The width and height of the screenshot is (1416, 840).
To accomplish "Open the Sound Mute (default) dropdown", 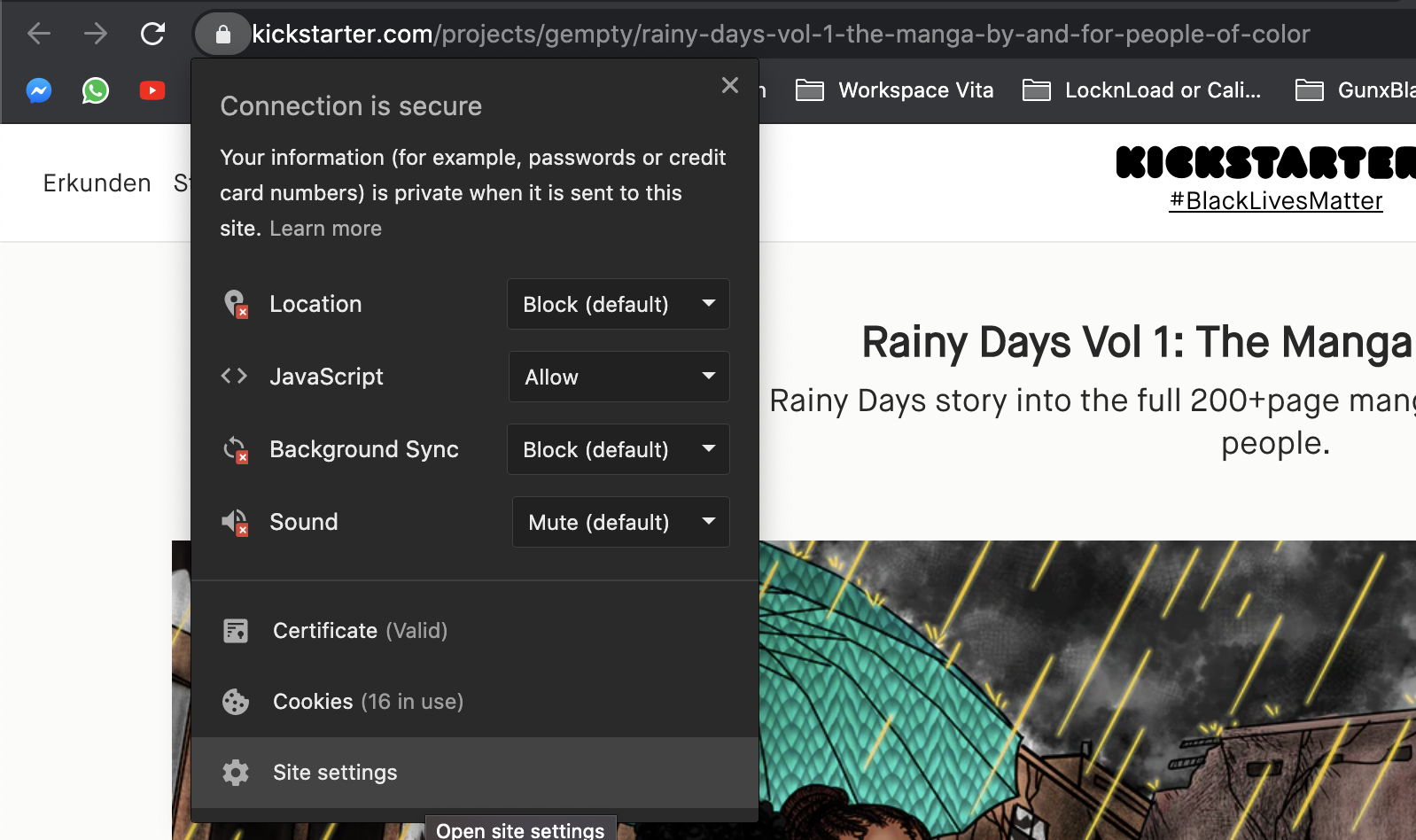I will (621, 522).
